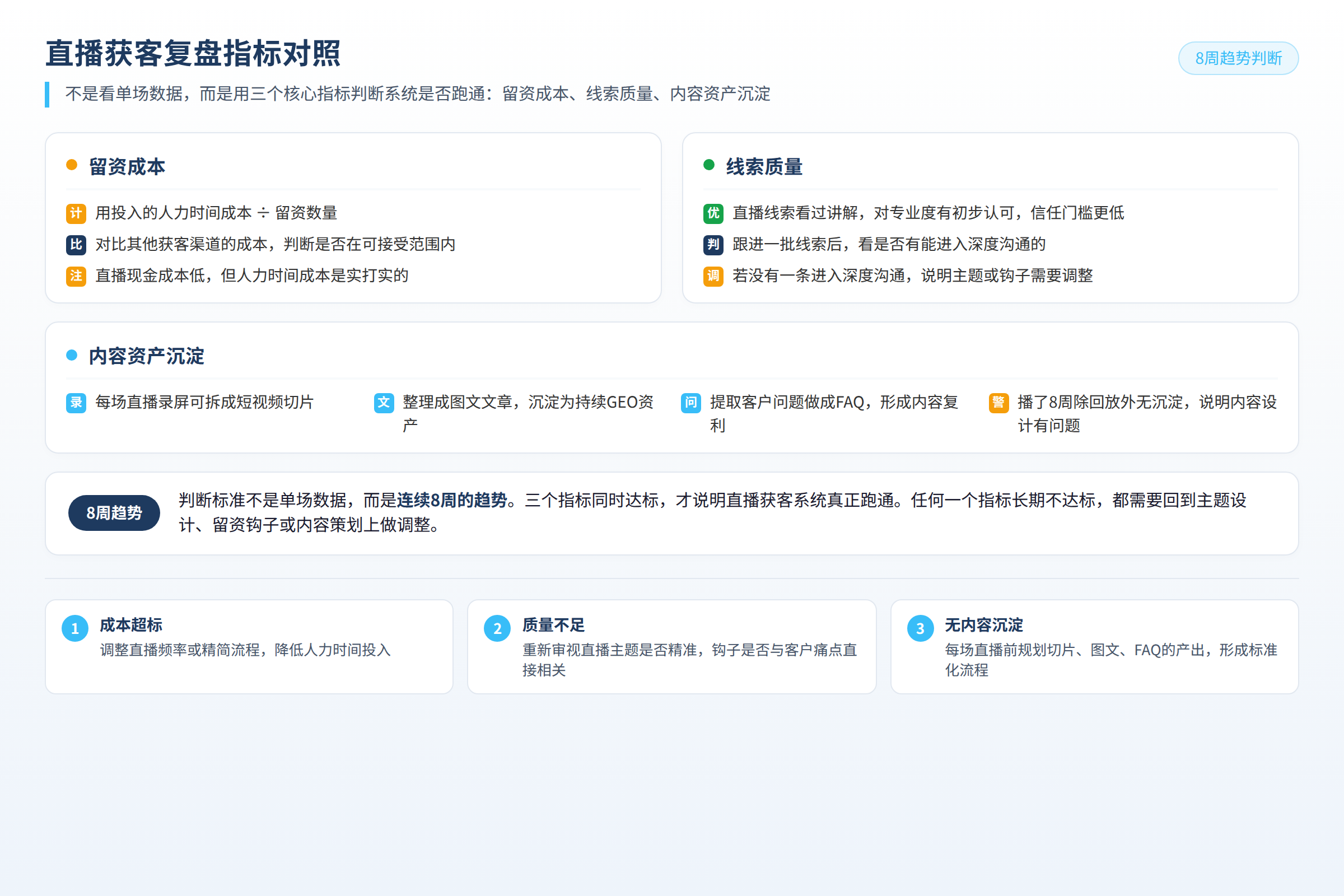Click the 内容资产沉淀 card heading

coord(146,356)
